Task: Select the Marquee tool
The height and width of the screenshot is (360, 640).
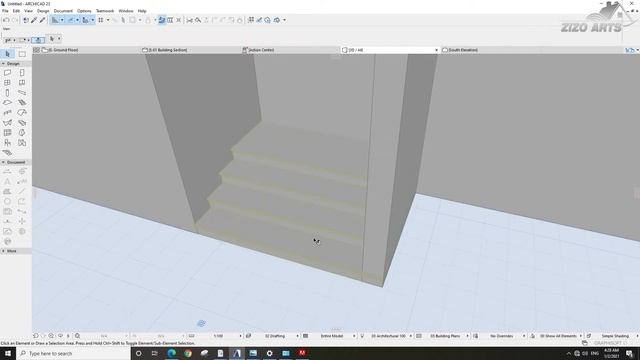Action: pyautogui.click(x=22, y=54)
